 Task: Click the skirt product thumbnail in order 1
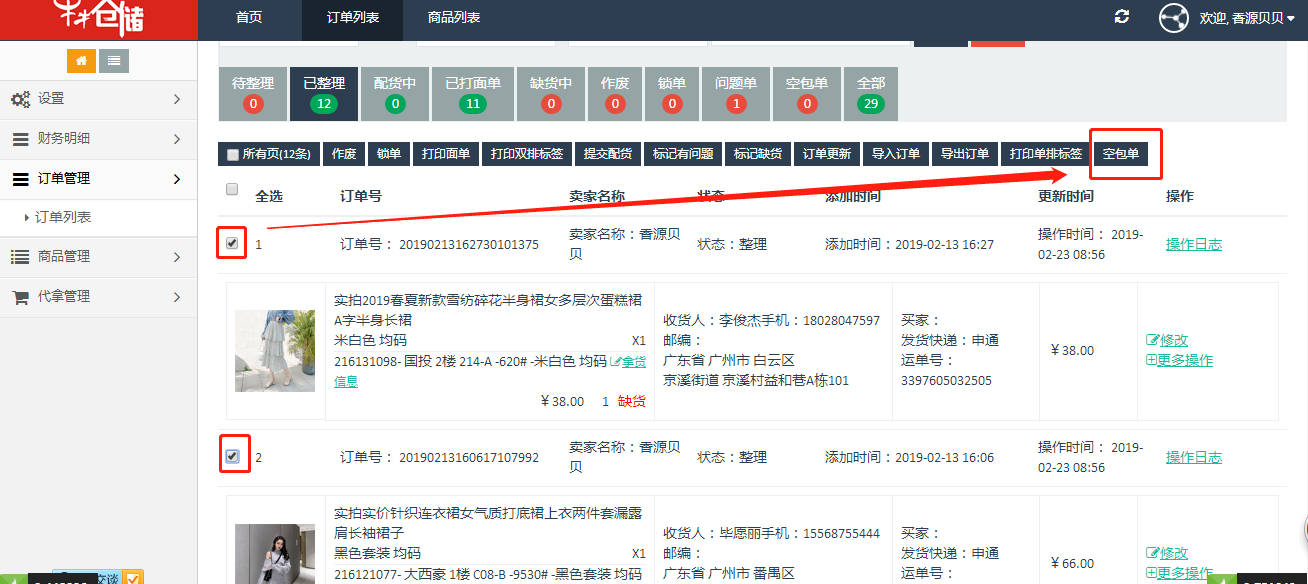click(x=275, y=350)
